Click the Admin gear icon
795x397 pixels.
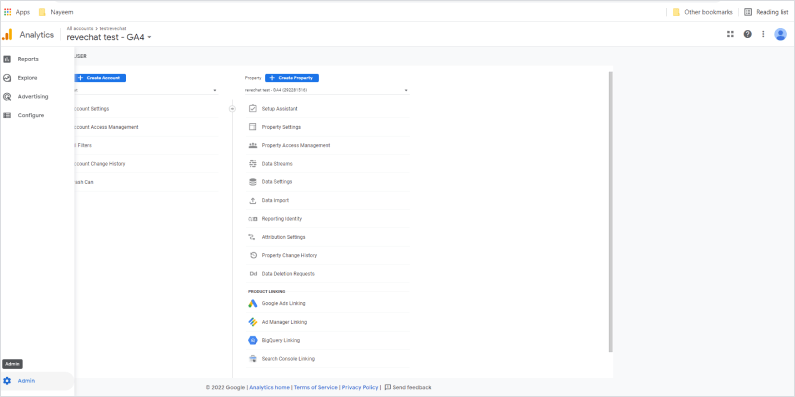point(7,381)
